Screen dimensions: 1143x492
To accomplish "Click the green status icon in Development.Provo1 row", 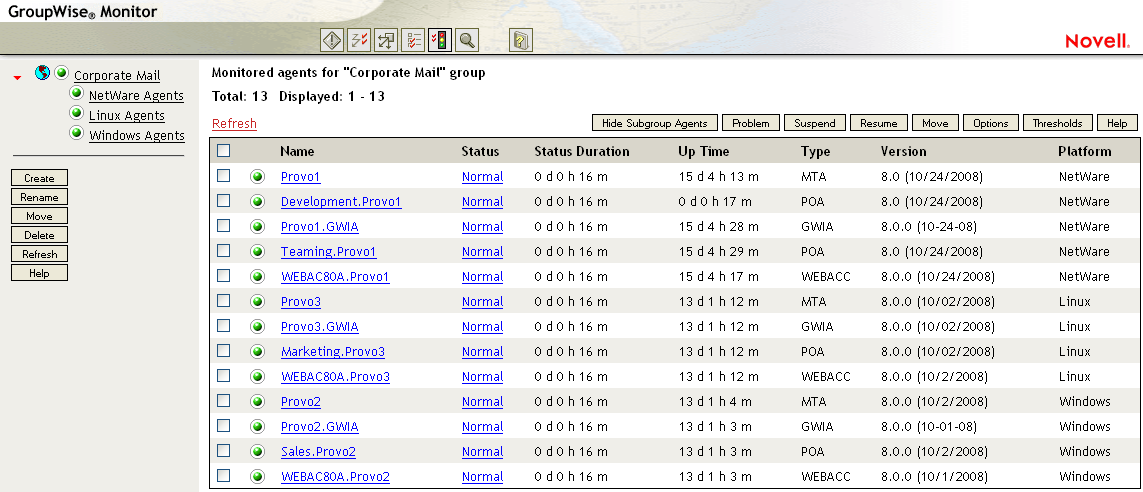I will click(257, 202).
